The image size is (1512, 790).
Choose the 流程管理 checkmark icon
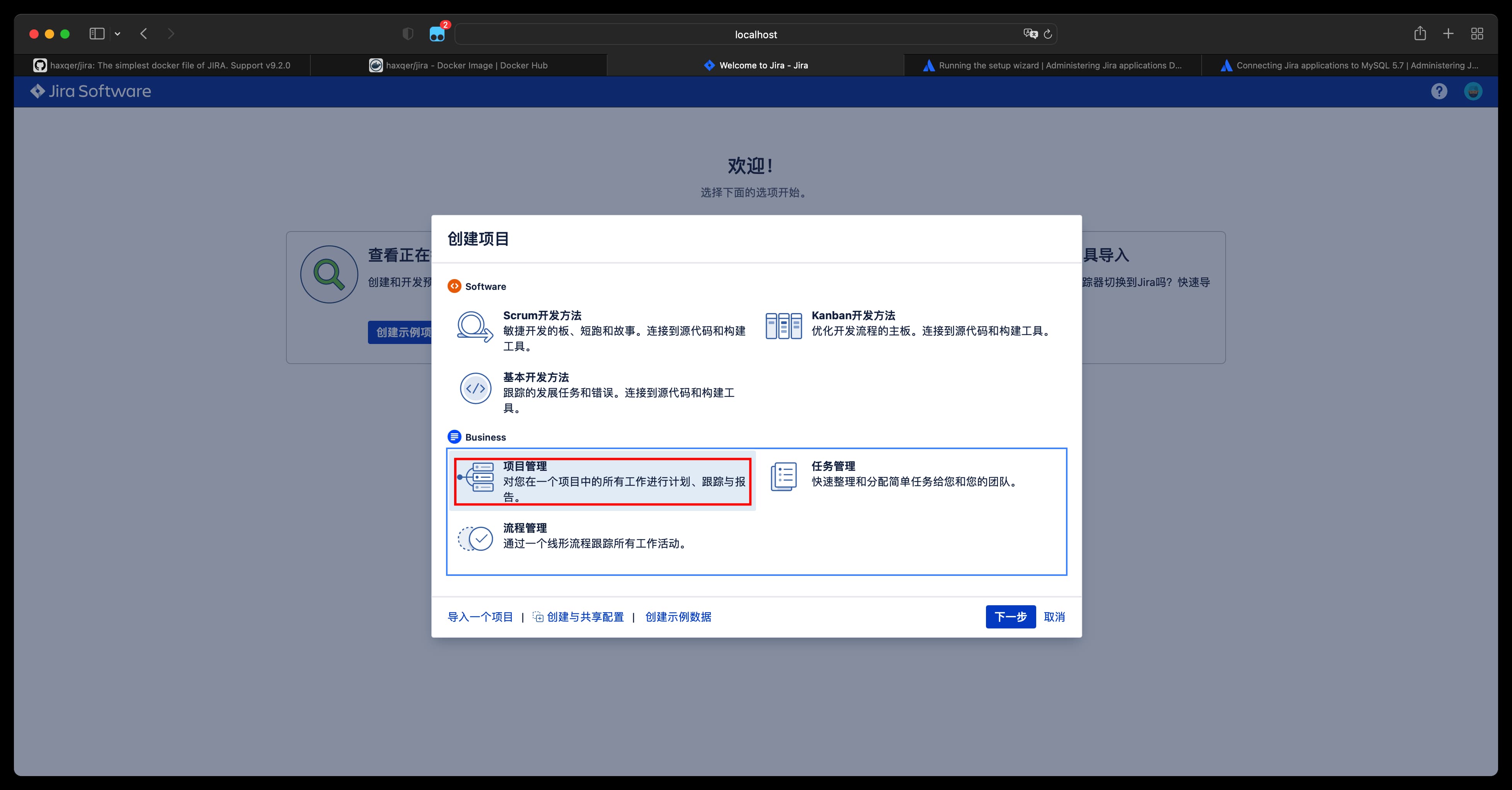(x=475, y=539)
